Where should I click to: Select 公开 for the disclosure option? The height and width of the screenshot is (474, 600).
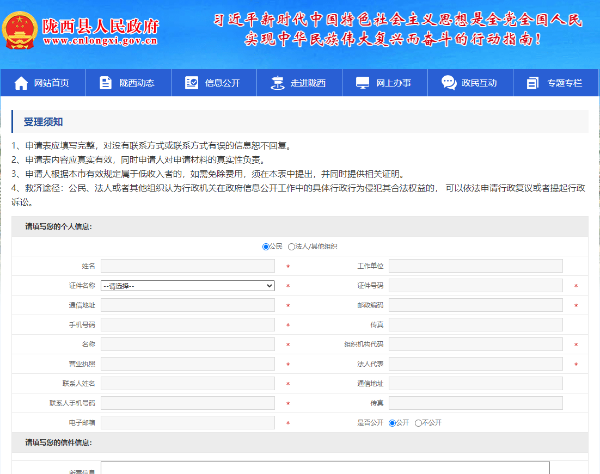[393, 422]
